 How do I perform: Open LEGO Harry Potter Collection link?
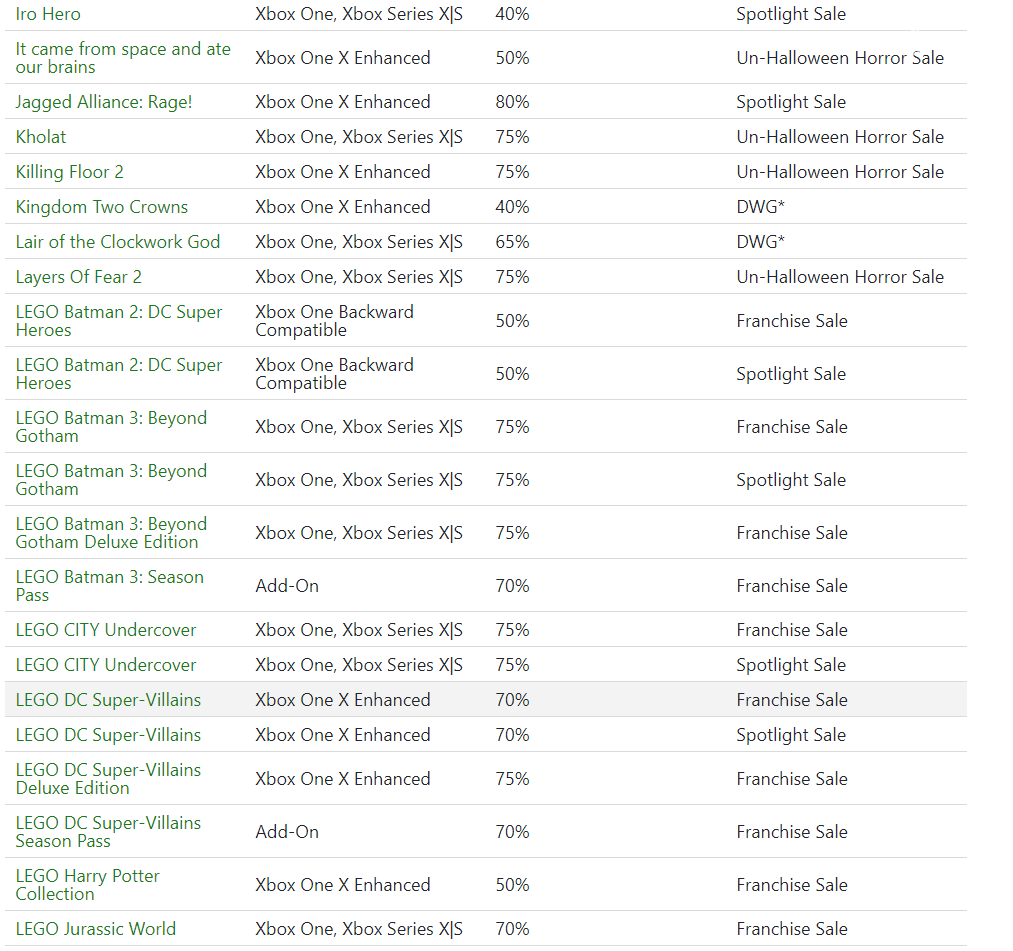[87, 885]
